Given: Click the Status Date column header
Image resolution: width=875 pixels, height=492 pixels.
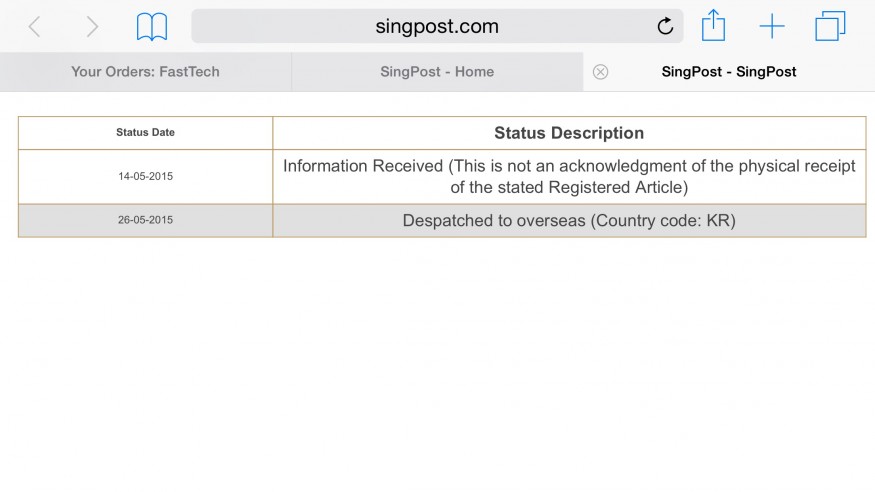Looking at the screenshot, I should [145, 133].
